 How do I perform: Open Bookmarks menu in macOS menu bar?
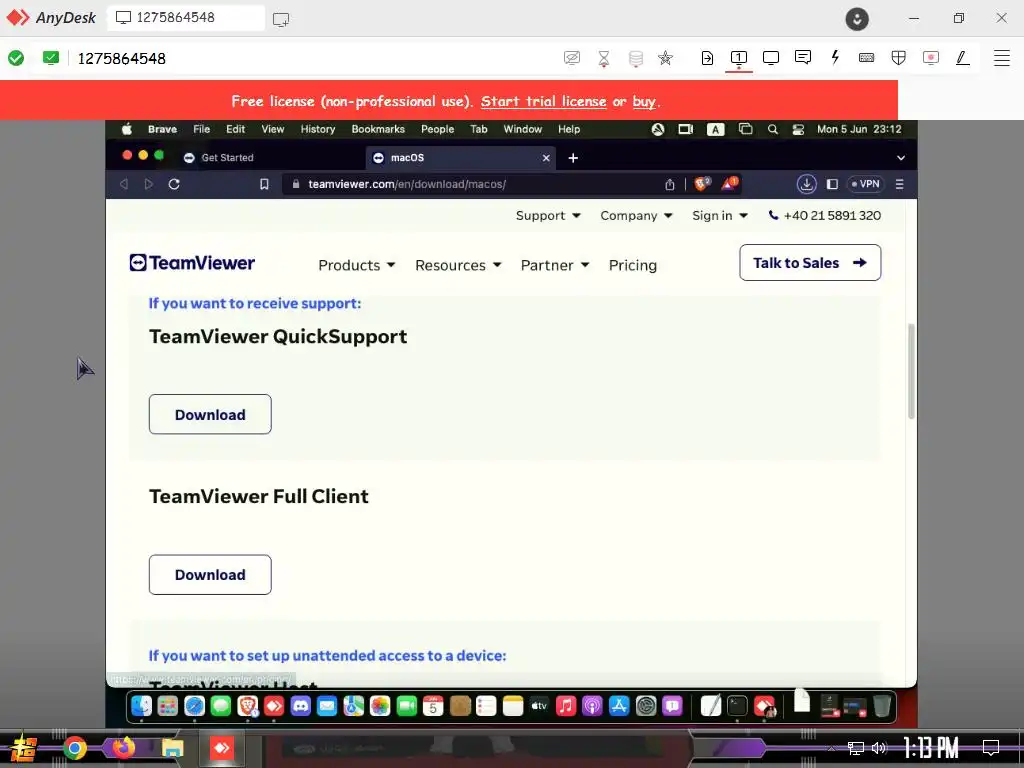[x=378, y=129]
